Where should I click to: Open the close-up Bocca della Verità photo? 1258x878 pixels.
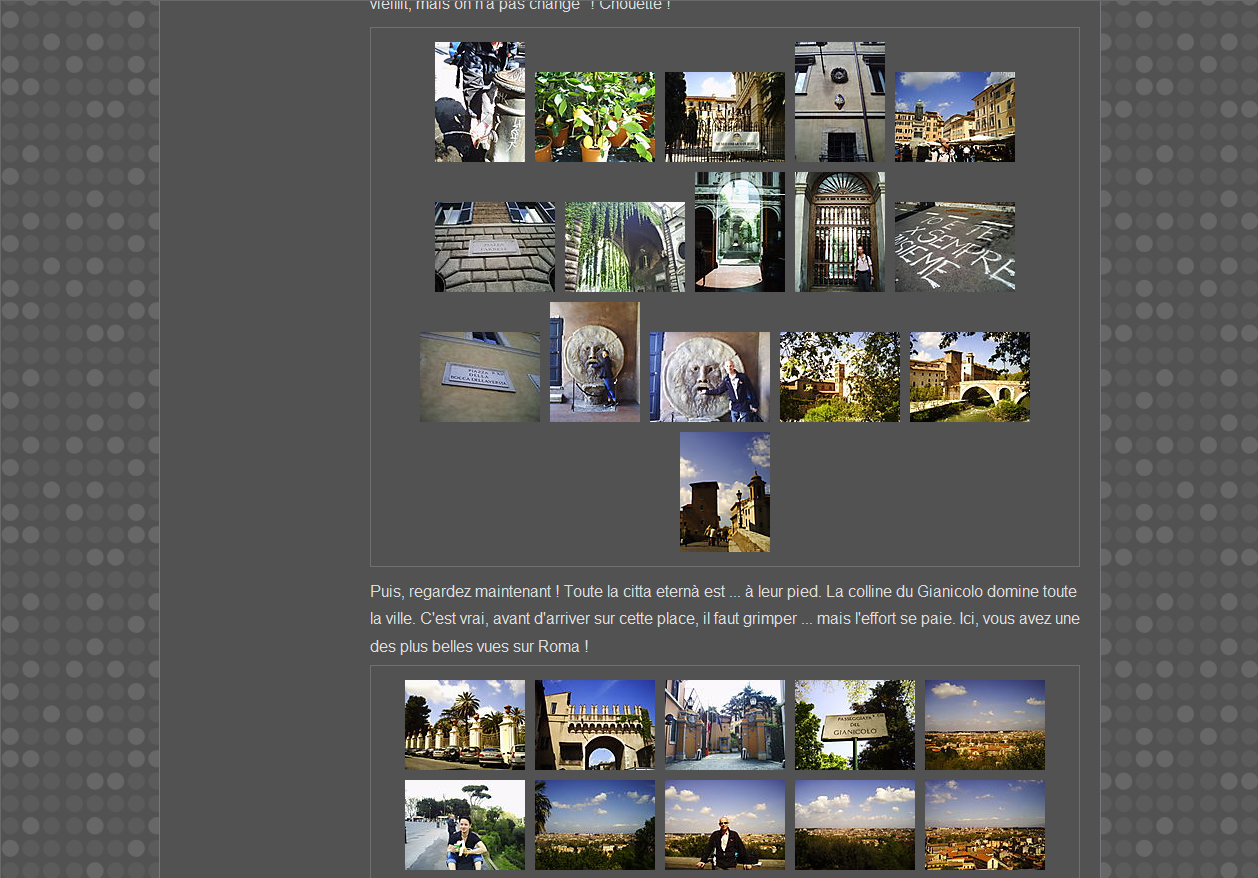[709, 377]
